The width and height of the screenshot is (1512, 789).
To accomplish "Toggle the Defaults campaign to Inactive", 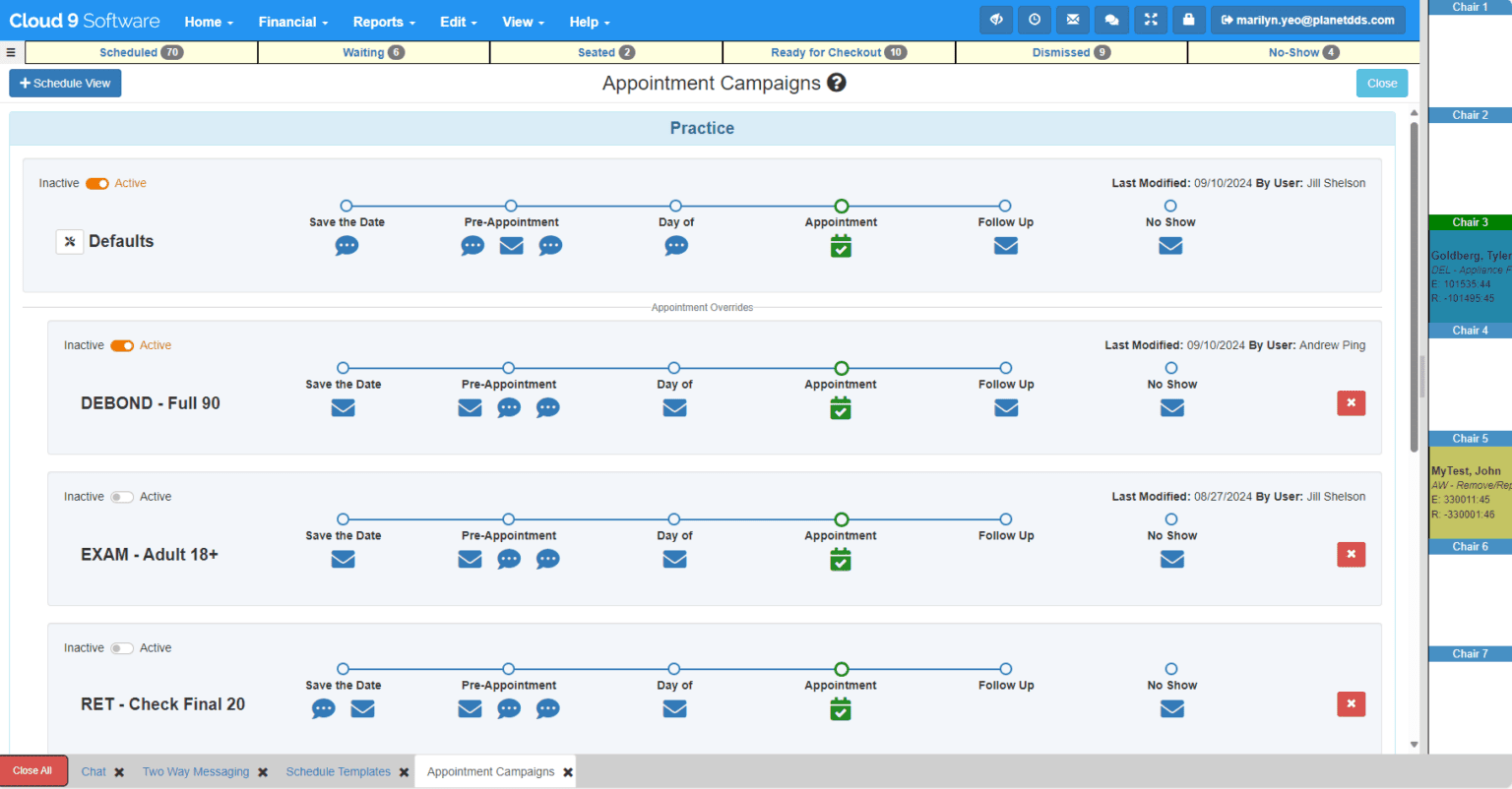I will coord(96,183).
